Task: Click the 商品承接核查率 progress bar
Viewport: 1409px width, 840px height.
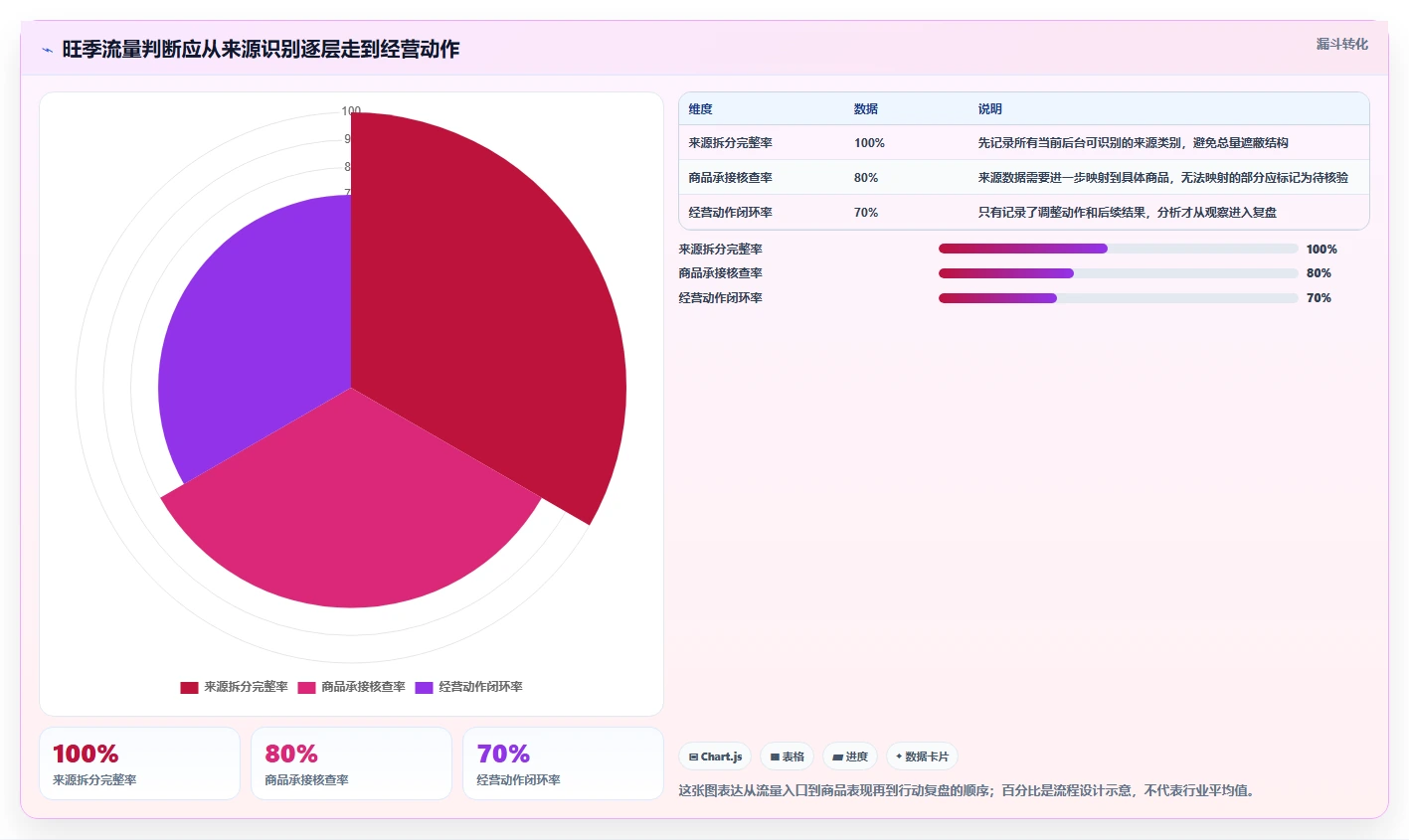Action: (1118, 273)
